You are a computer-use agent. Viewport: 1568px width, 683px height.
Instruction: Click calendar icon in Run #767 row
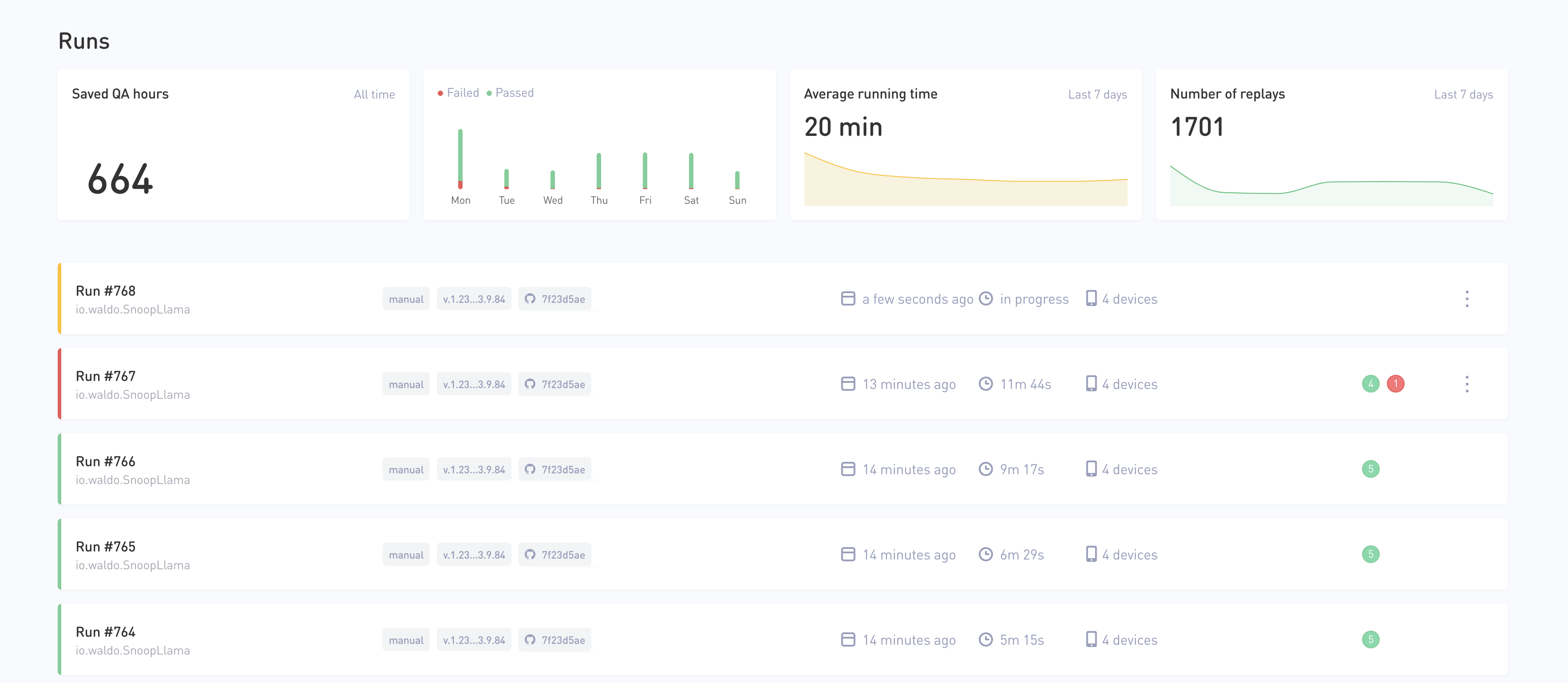click(848, 384)
